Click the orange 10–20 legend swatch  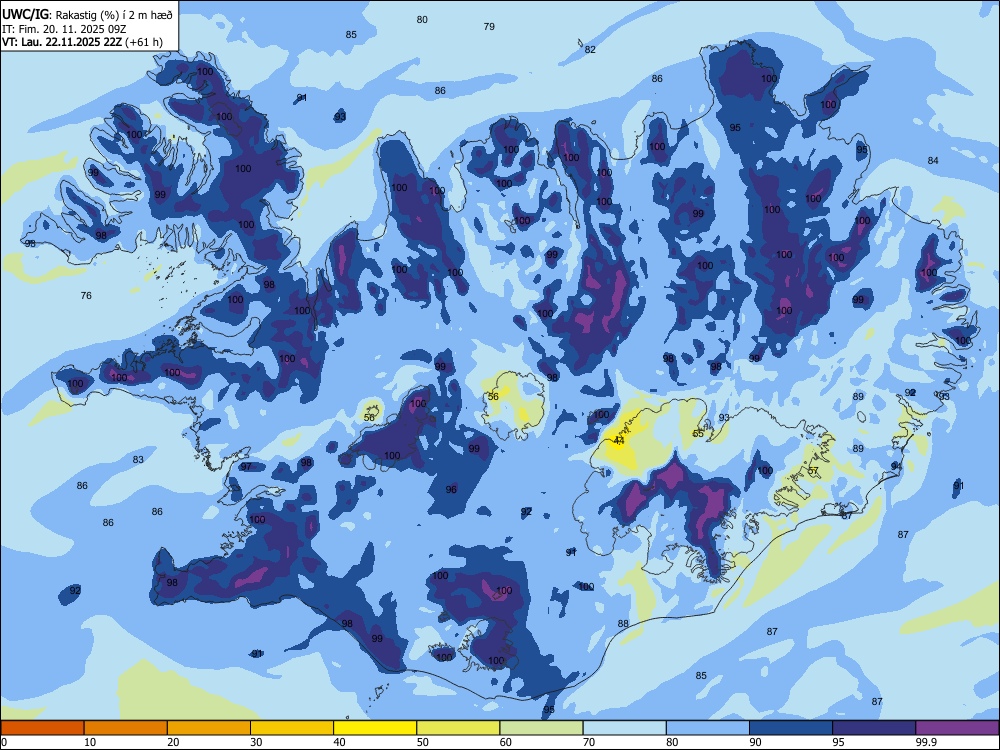coord(126,728)
